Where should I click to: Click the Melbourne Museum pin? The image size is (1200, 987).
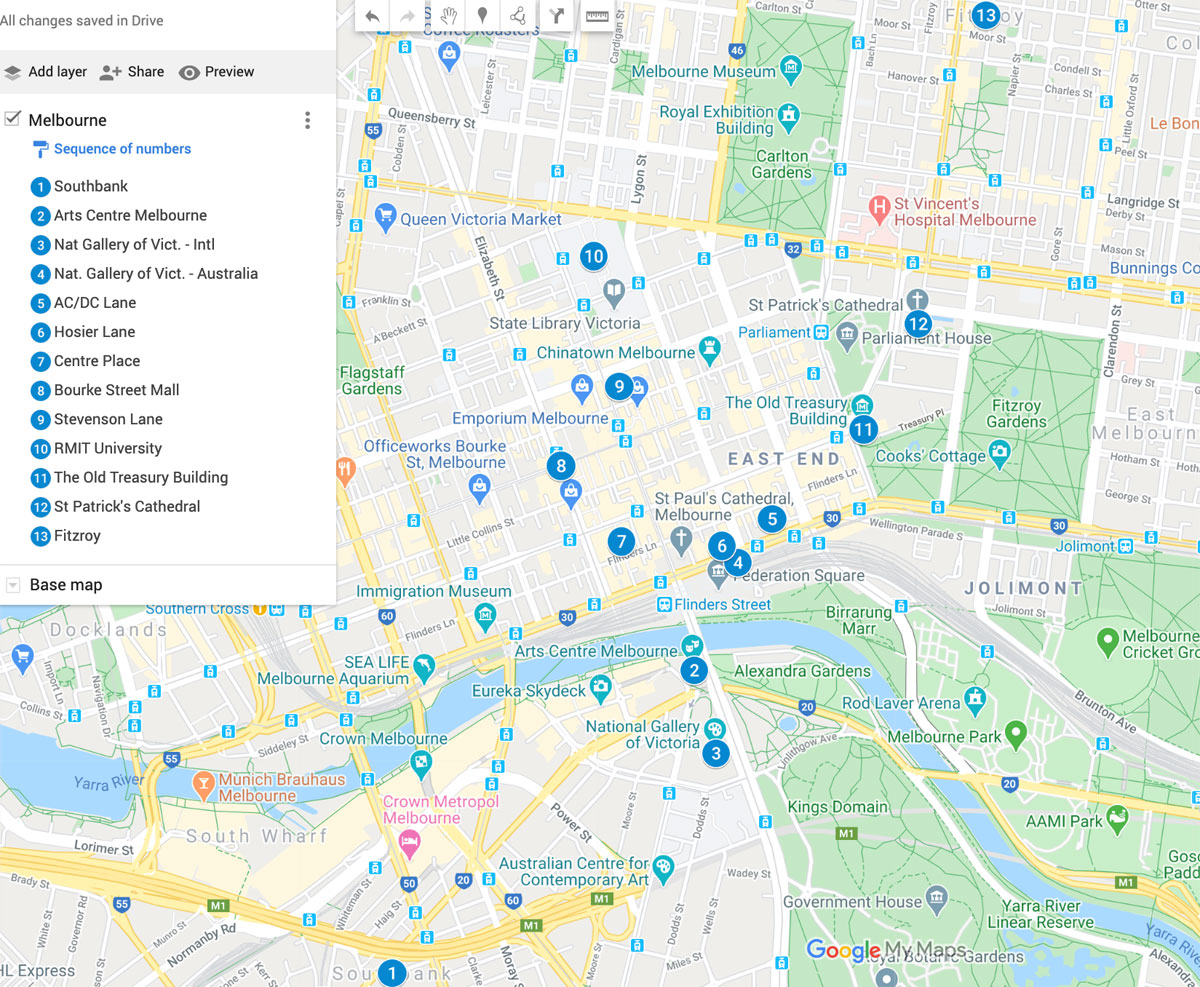pyautogui.click(x=791, y=70)
